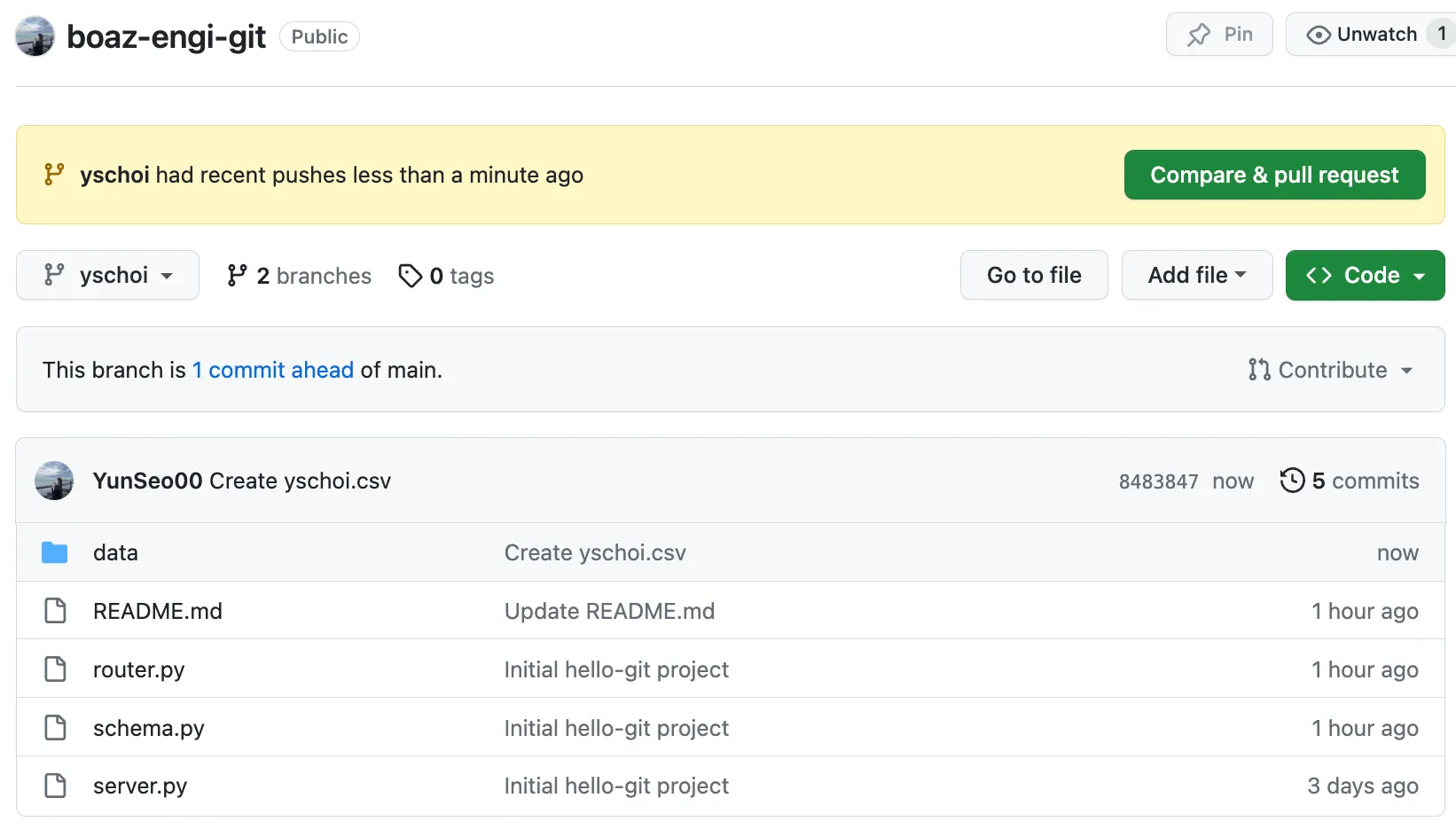Expand the Contribute menu
The width and height of the screenshot is (1456, 837).
pos(1330,370)
